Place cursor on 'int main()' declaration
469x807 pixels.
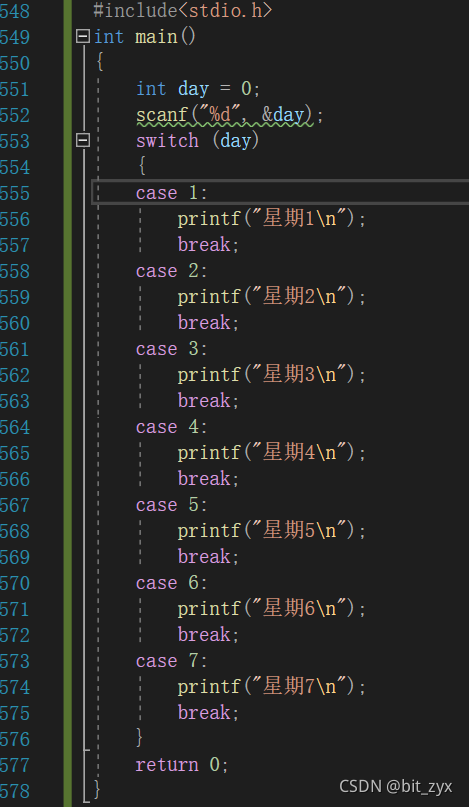click(145, 37)
